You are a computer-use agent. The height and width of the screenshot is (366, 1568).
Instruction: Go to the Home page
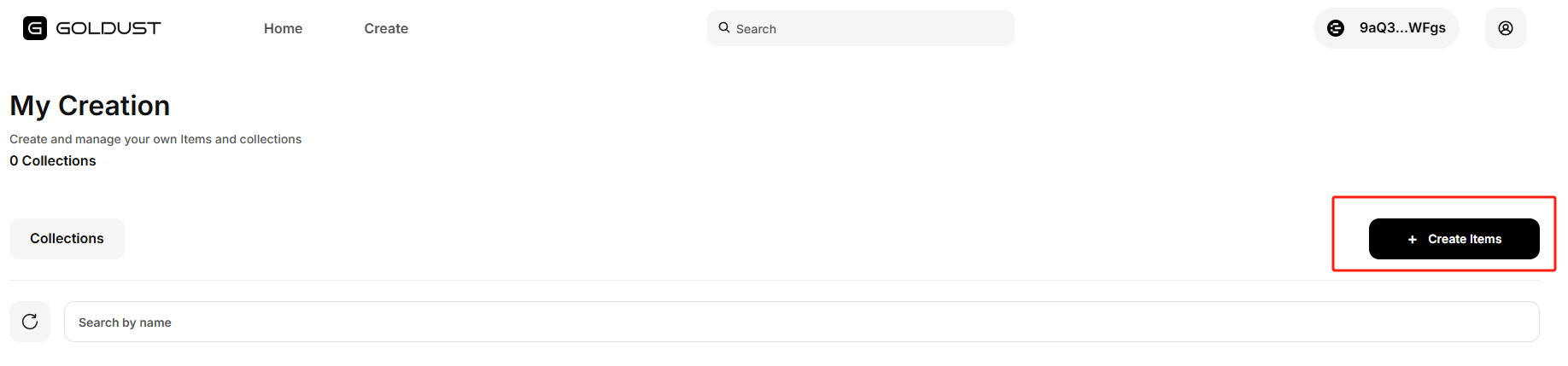tap(283, 28)
